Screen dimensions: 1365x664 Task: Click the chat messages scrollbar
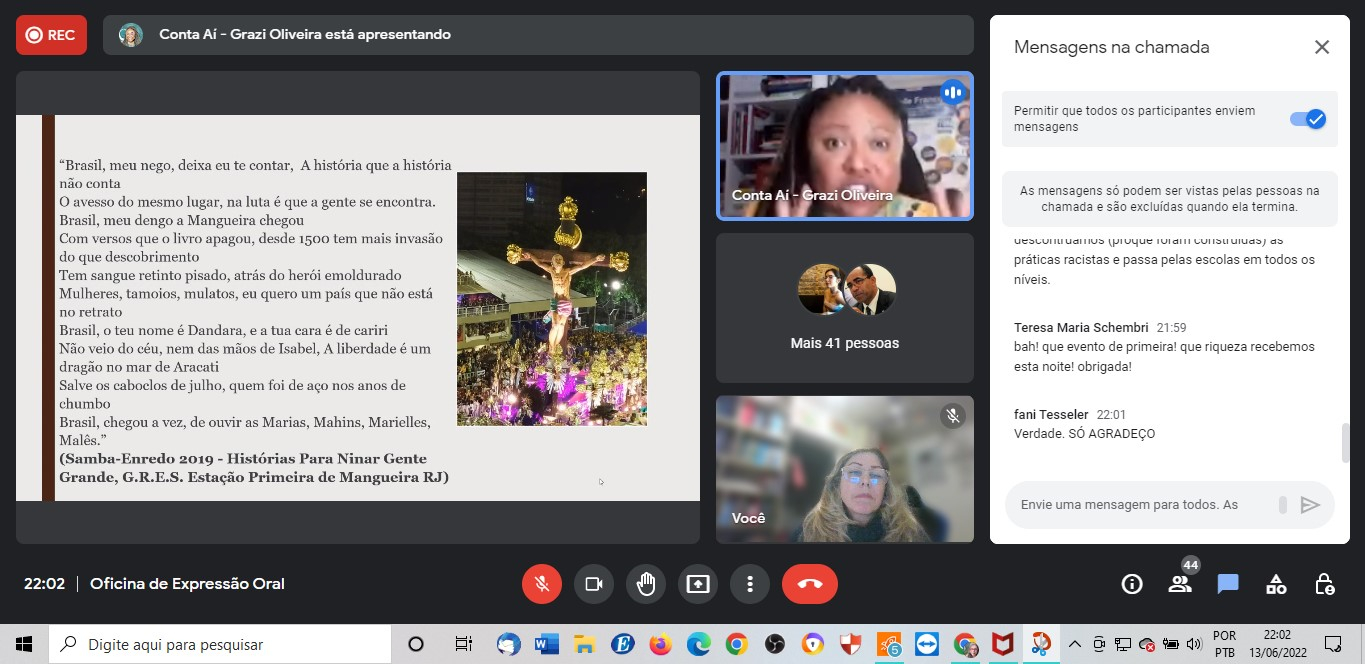click(x=1345, y=442)
